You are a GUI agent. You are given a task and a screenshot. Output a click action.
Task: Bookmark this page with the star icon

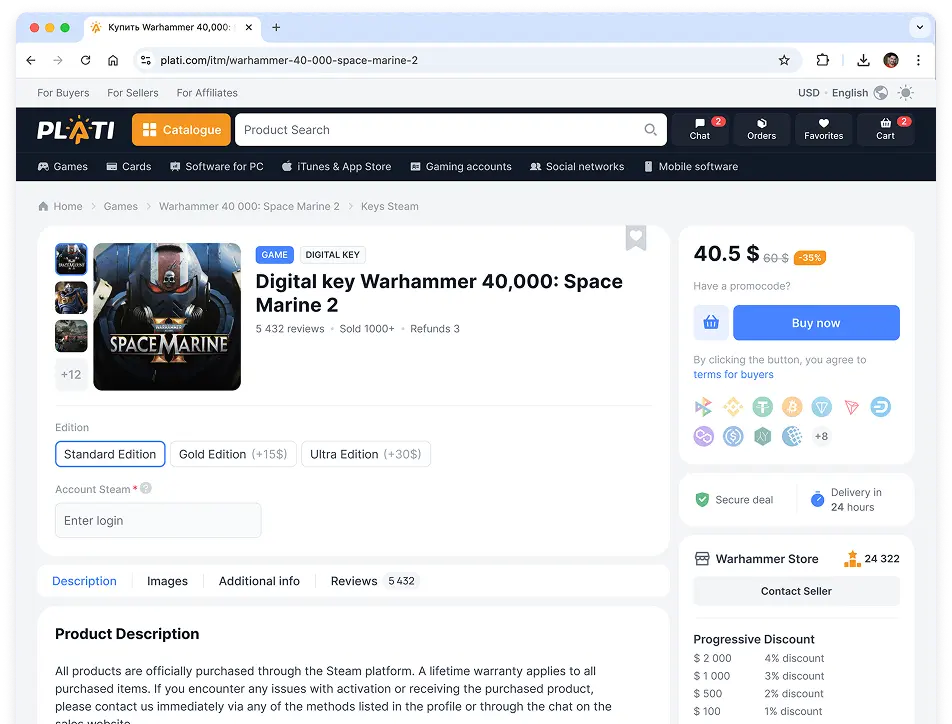pyautogui.click(x=784, y=60)
